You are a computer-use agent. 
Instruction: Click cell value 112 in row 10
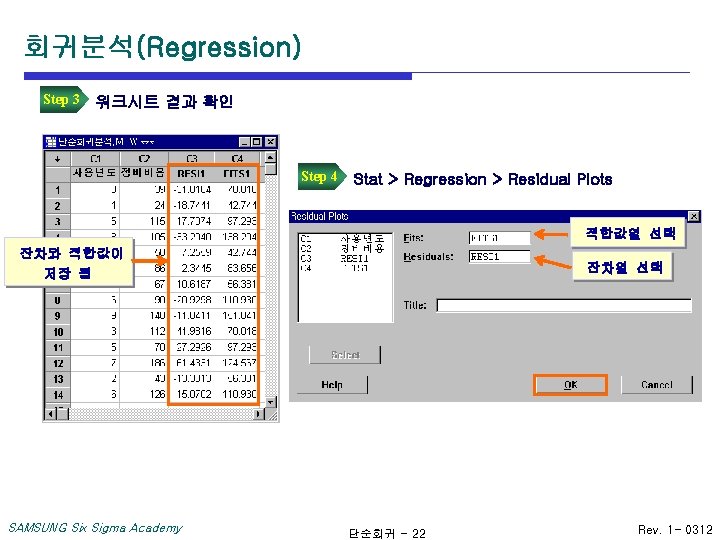point(144,332)
